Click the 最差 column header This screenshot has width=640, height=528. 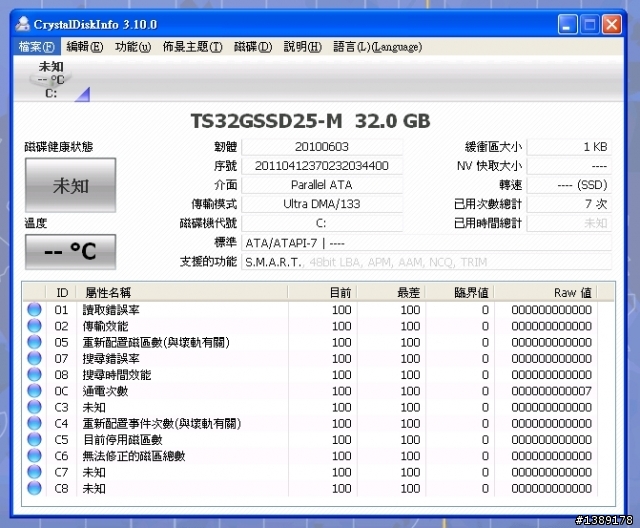pos(391,293)
